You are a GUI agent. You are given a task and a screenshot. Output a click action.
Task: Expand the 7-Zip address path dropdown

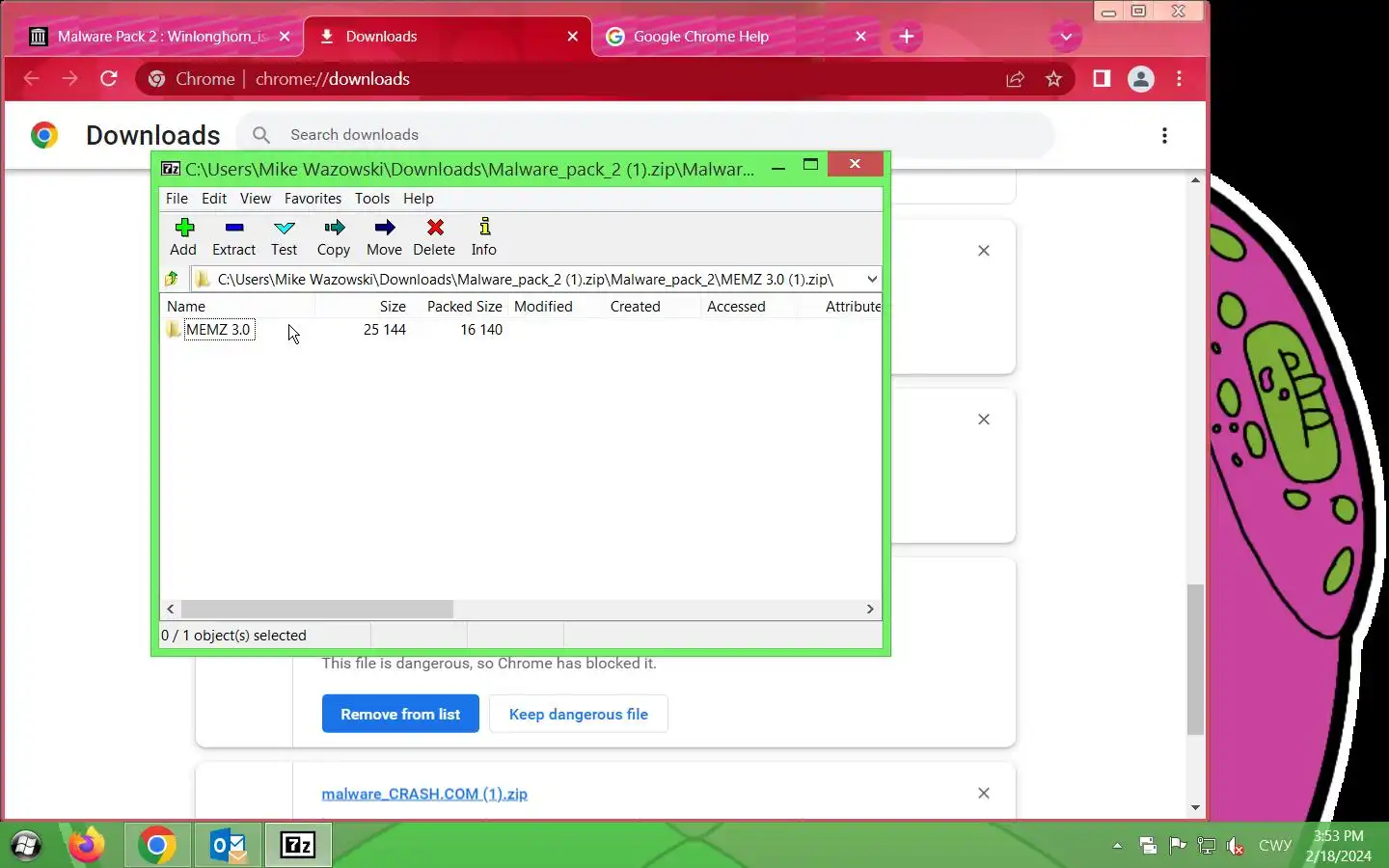(x=872, y=279)
